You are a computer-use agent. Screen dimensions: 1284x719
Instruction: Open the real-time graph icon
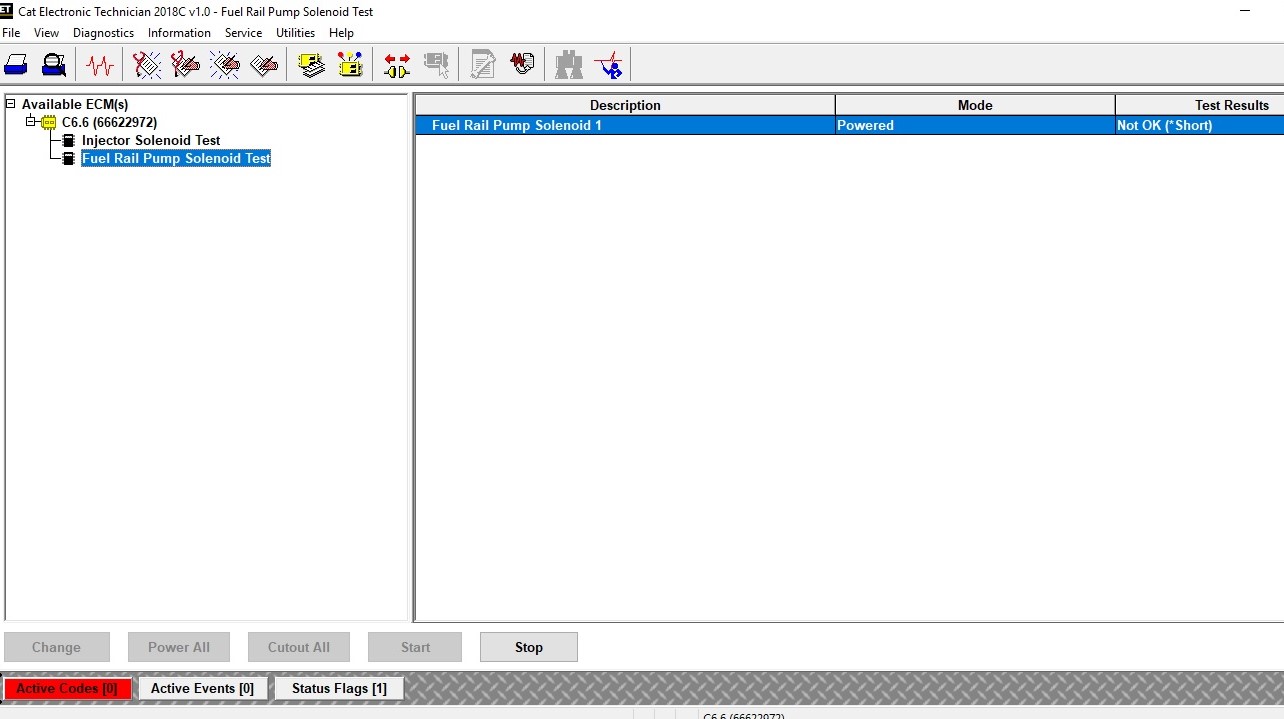pyautogui.click(x=608, y=66)
